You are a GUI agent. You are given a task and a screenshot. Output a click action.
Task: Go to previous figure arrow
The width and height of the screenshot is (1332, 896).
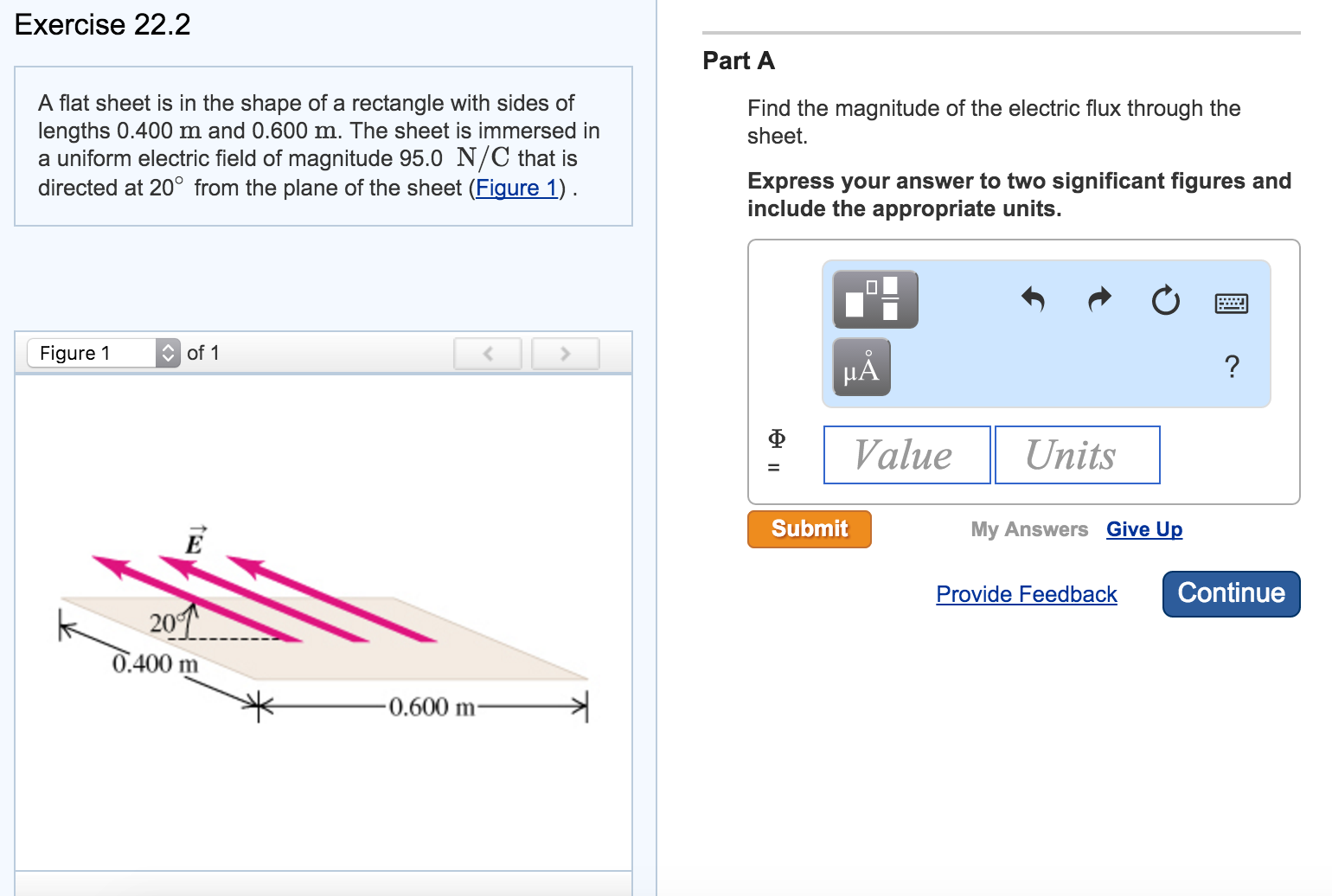point(487,354)
